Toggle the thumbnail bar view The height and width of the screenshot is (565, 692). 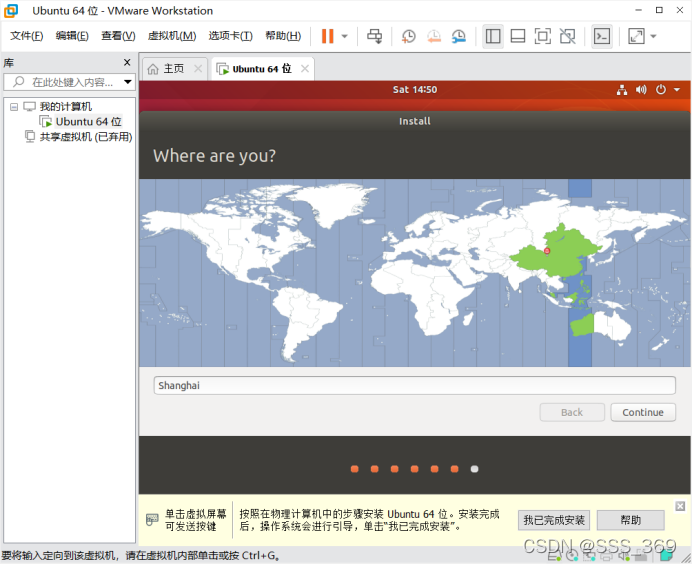[x=518, y=36]
